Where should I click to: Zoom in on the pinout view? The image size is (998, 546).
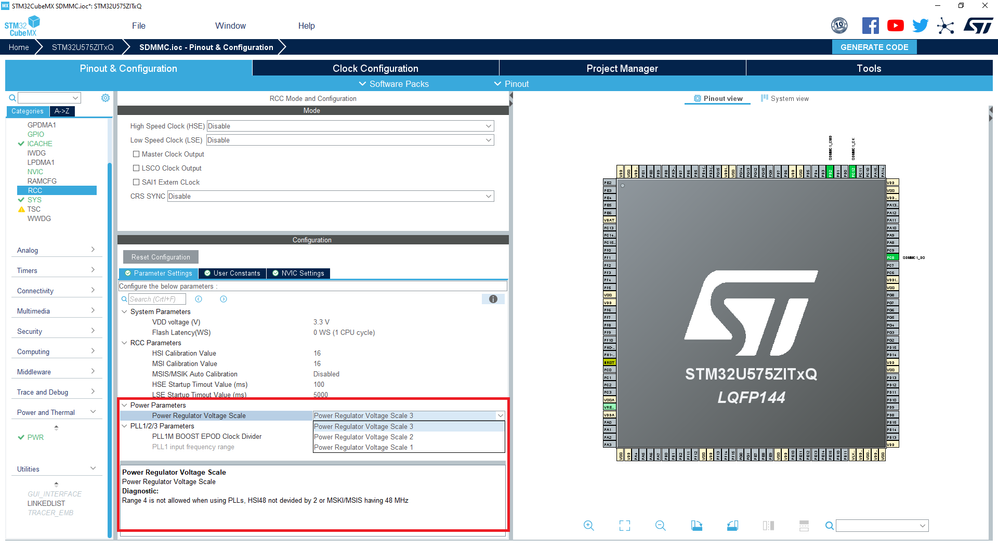coord(589,525)
